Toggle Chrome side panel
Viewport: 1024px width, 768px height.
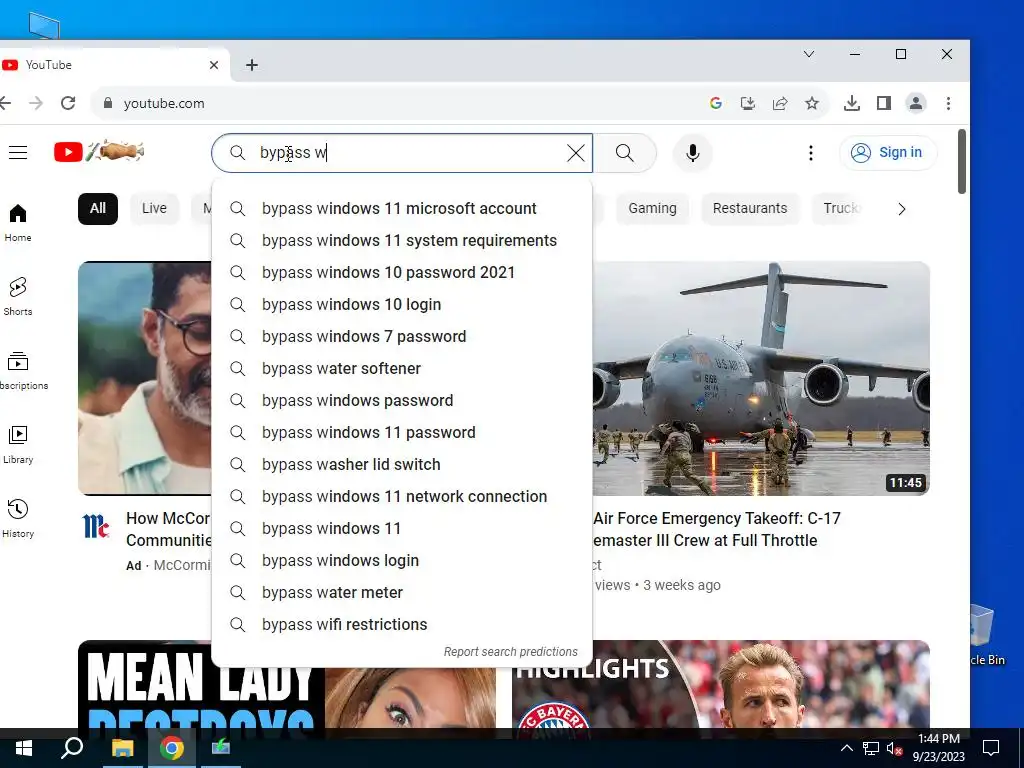[884, 103]
